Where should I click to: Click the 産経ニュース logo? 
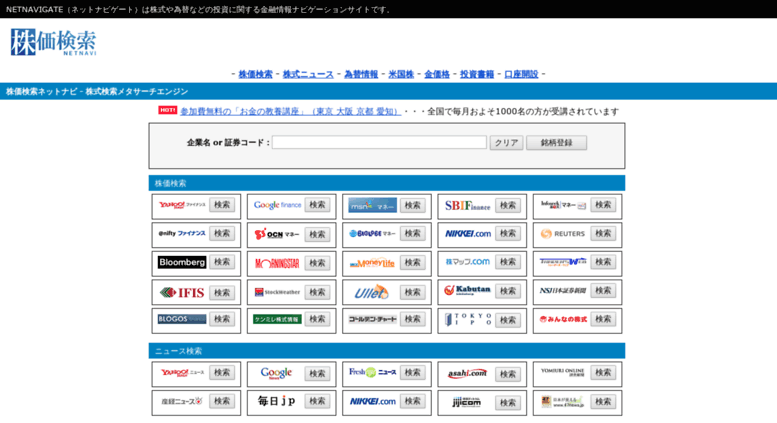coord(182,402)
